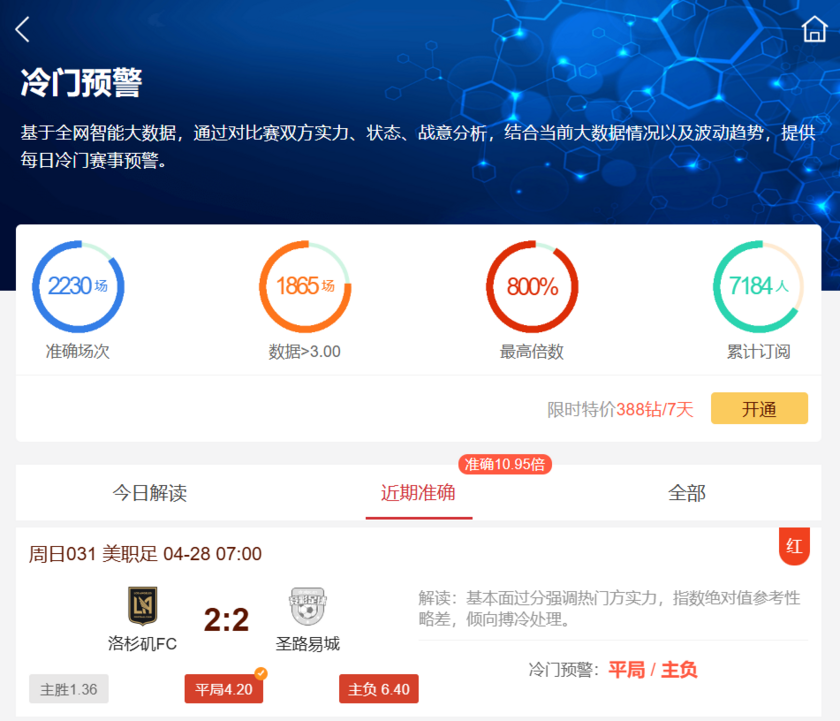Click the 2:2 match score
This screenshot has width=840, height=721.
coord(227,620)
